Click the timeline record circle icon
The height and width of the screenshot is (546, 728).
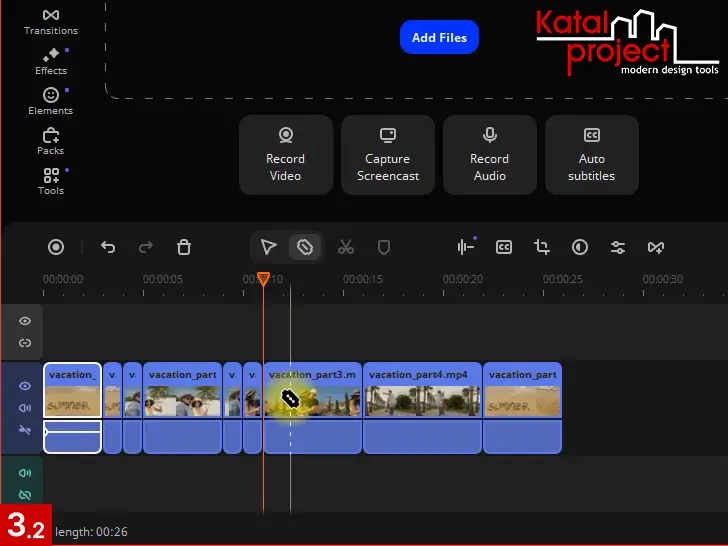tap(56, 247)
